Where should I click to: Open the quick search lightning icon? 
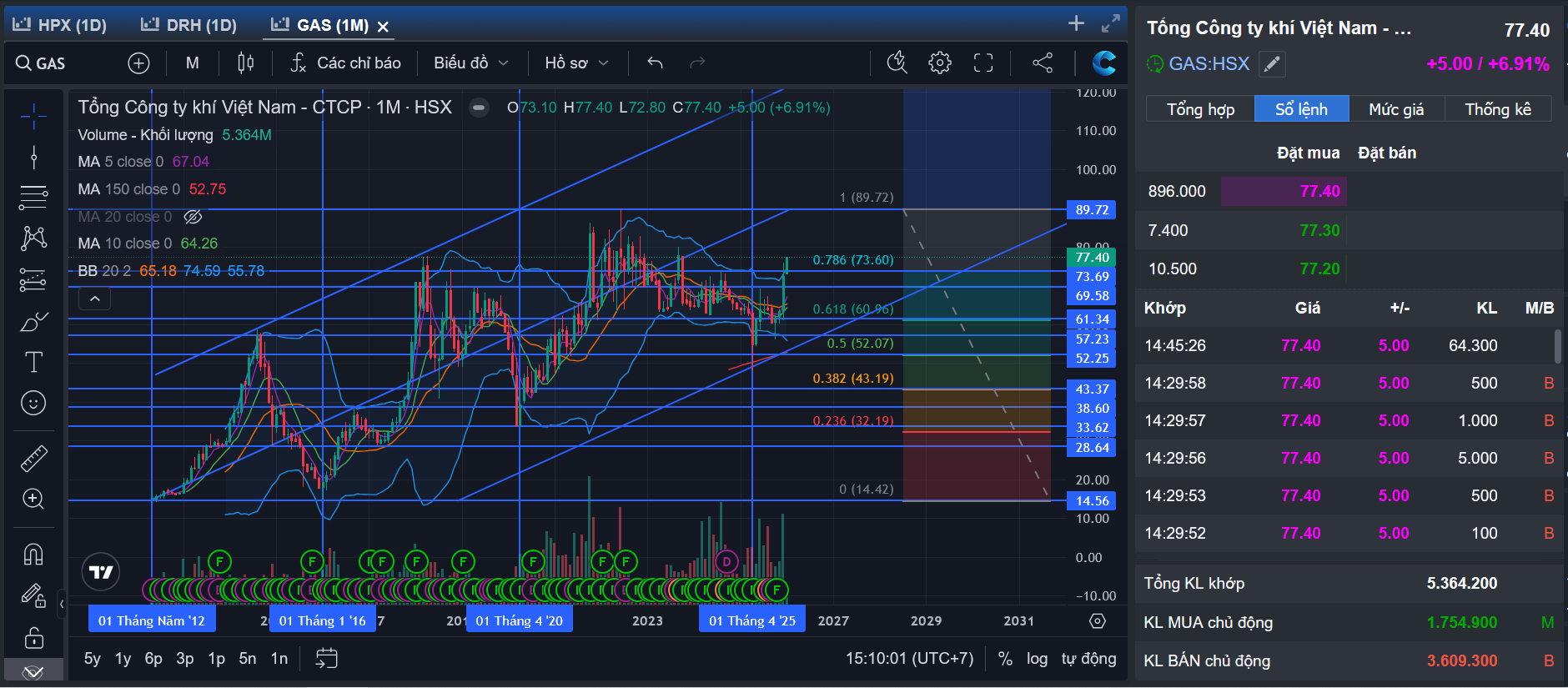(897, 63)
